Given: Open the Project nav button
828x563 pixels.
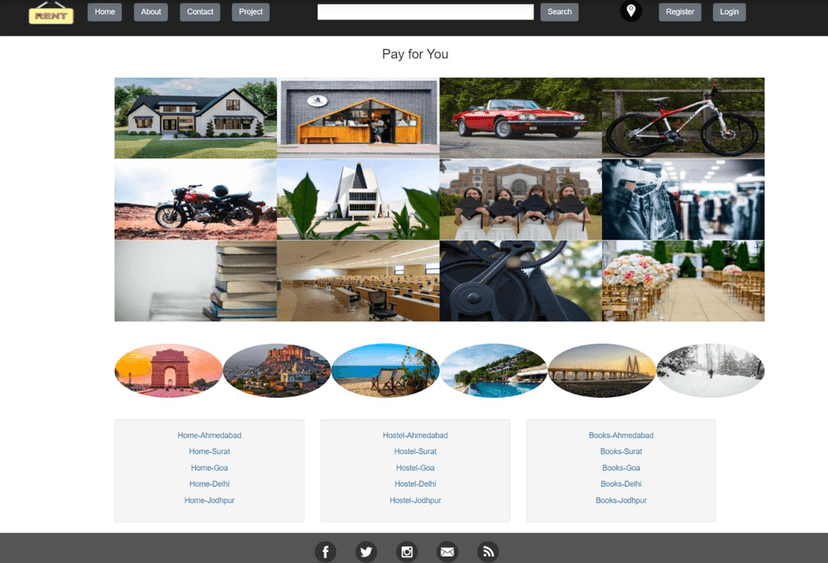Looking at the screenshot, I should click(251, 12).
